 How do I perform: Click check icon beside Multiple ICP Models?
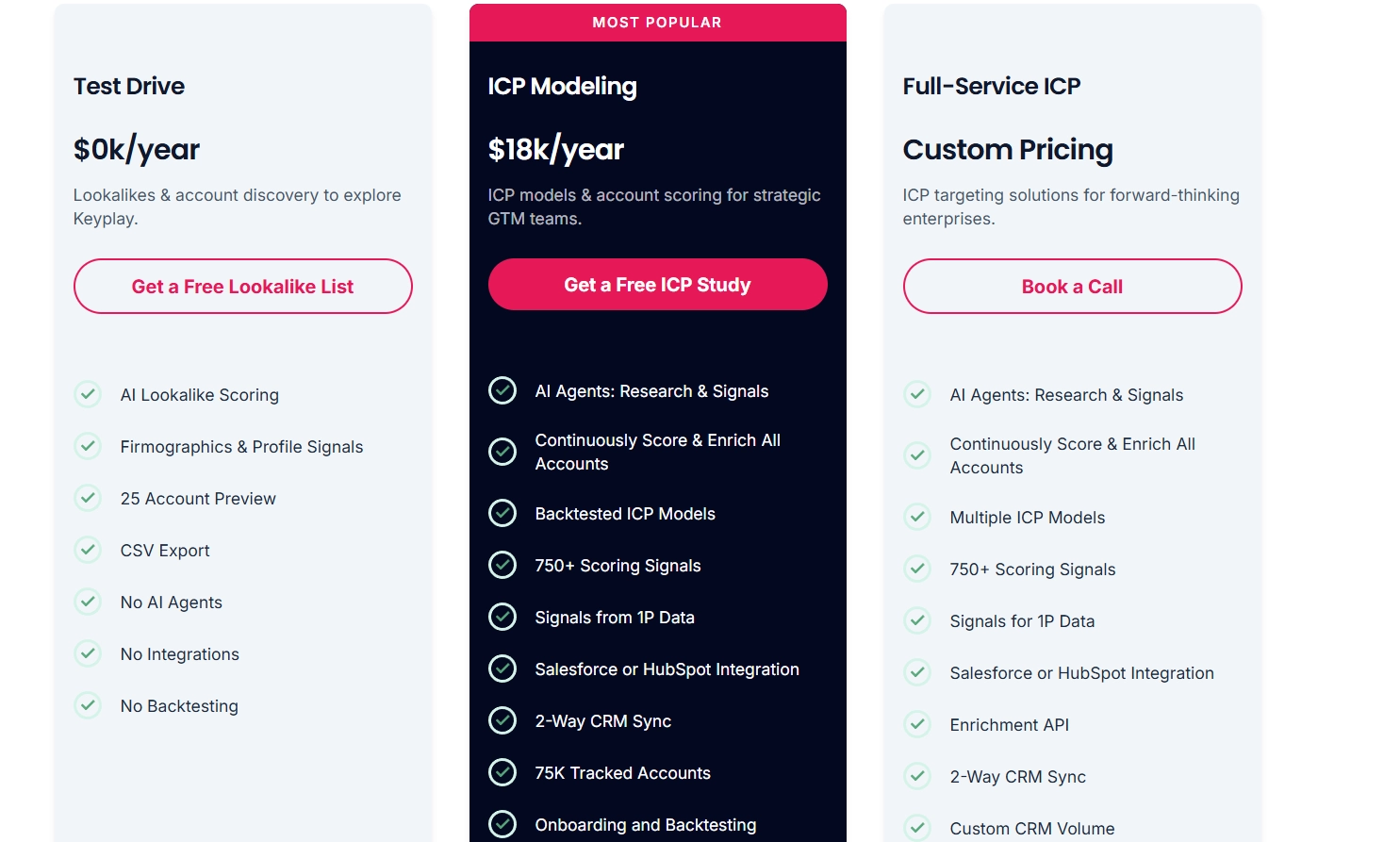917,517
